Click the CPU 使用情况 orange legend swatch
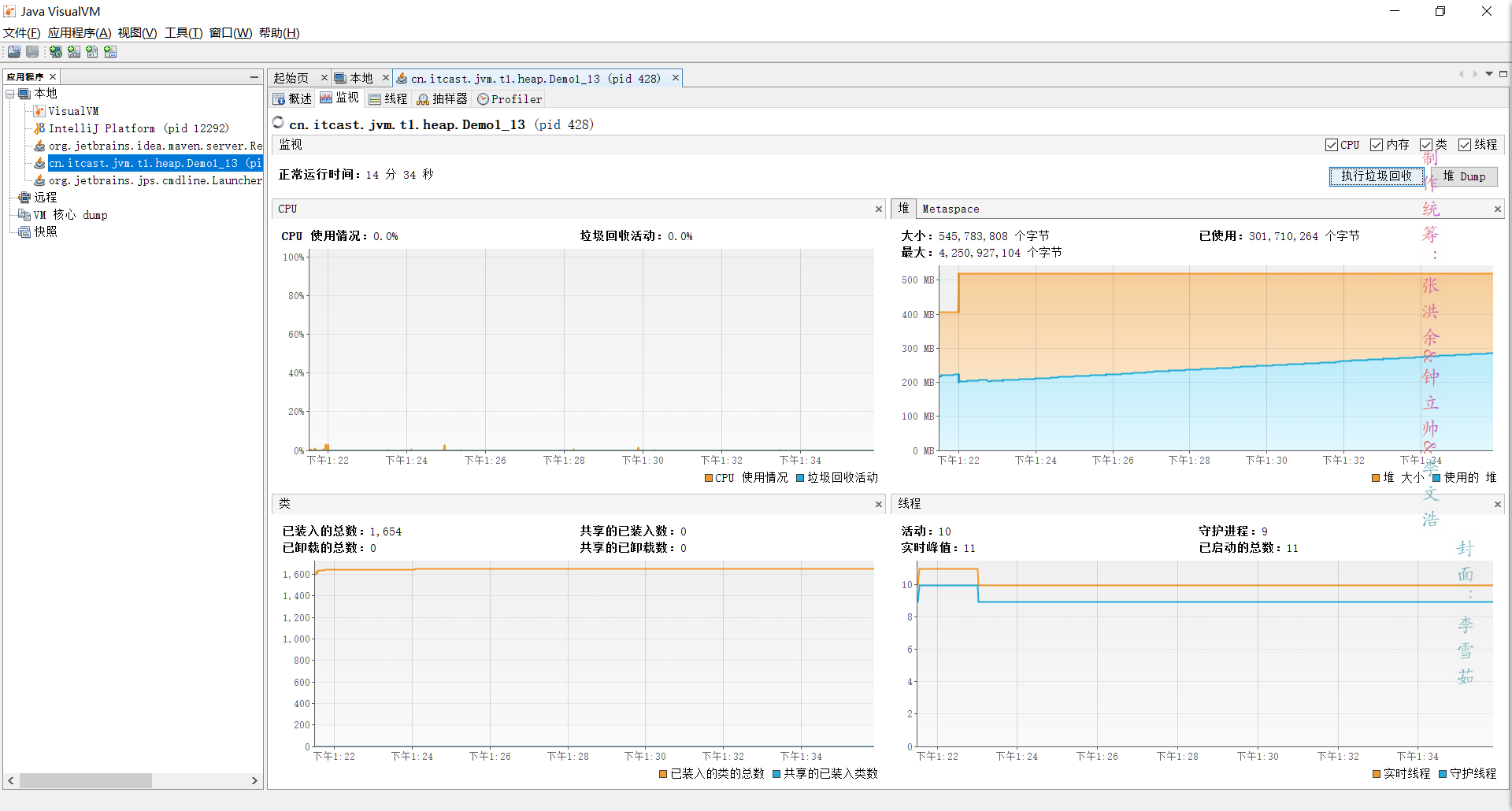 (709, 478)
